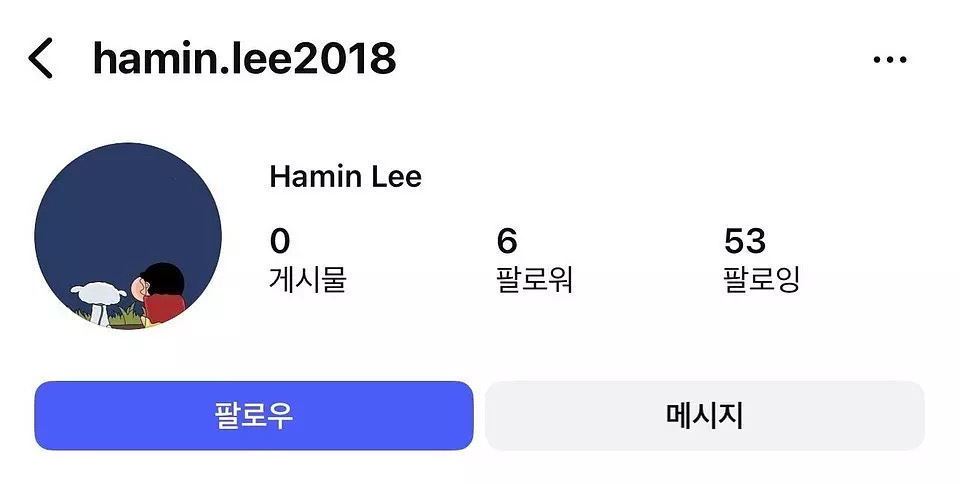Tap the 게시물 posts label
The height and width of the screenshot is (484, 960).
coord(308,280)
